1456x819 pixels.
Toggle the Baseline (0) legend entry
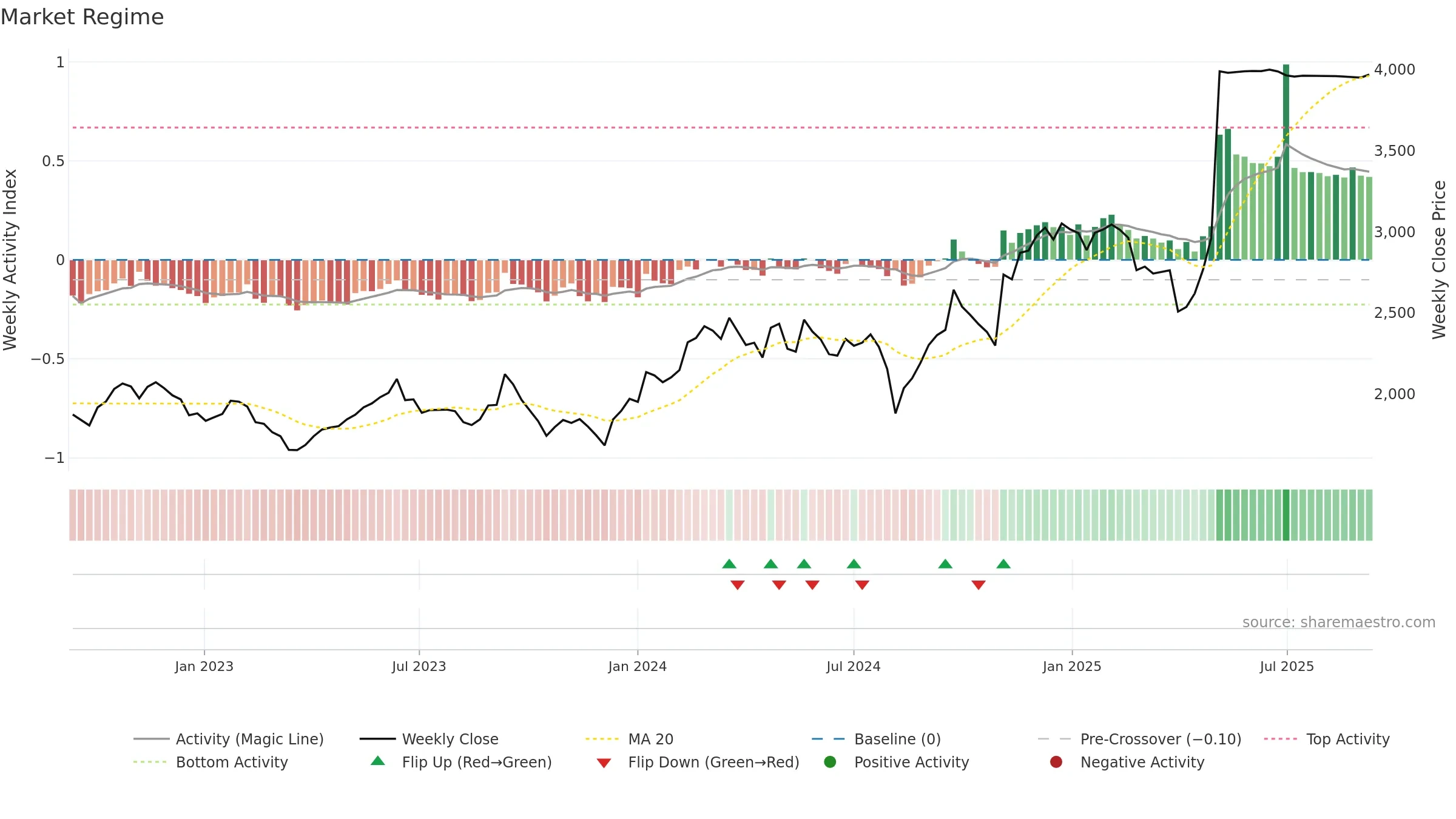pos(876,739)
